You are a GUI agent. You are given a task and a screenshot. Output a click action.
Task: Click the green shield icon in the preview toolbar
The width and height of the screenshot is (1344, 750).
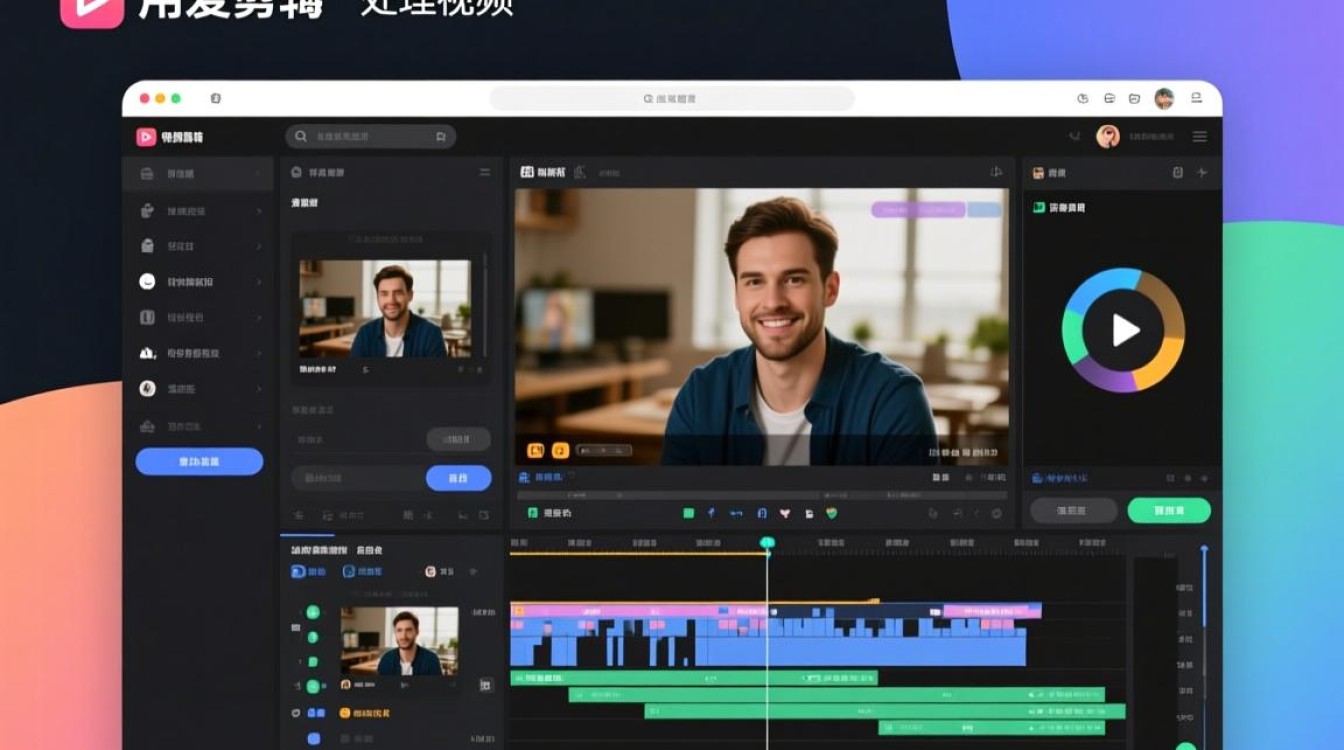pyautogui.click(x=831, y=513)
